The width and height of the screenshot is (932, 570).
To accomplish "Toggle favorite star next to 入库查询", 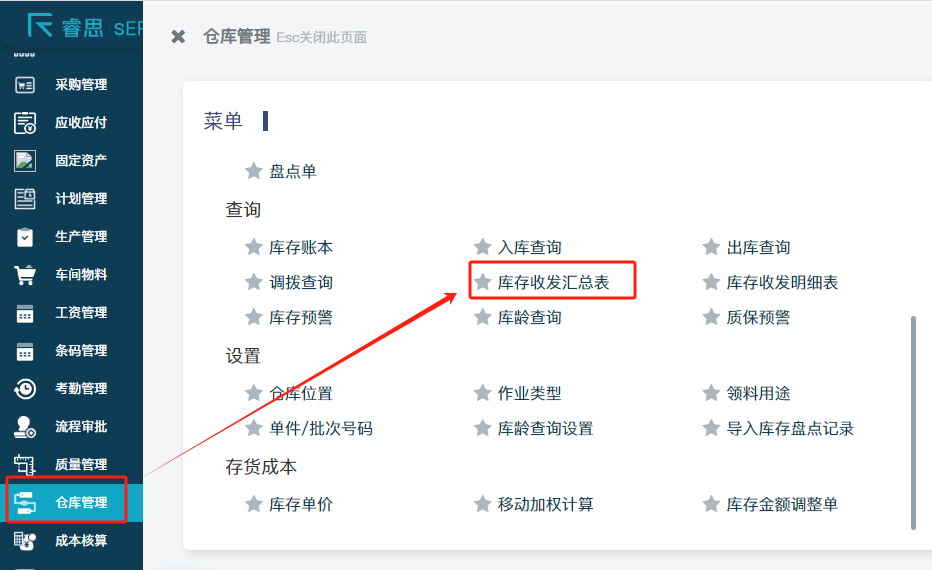I will 483,247.
